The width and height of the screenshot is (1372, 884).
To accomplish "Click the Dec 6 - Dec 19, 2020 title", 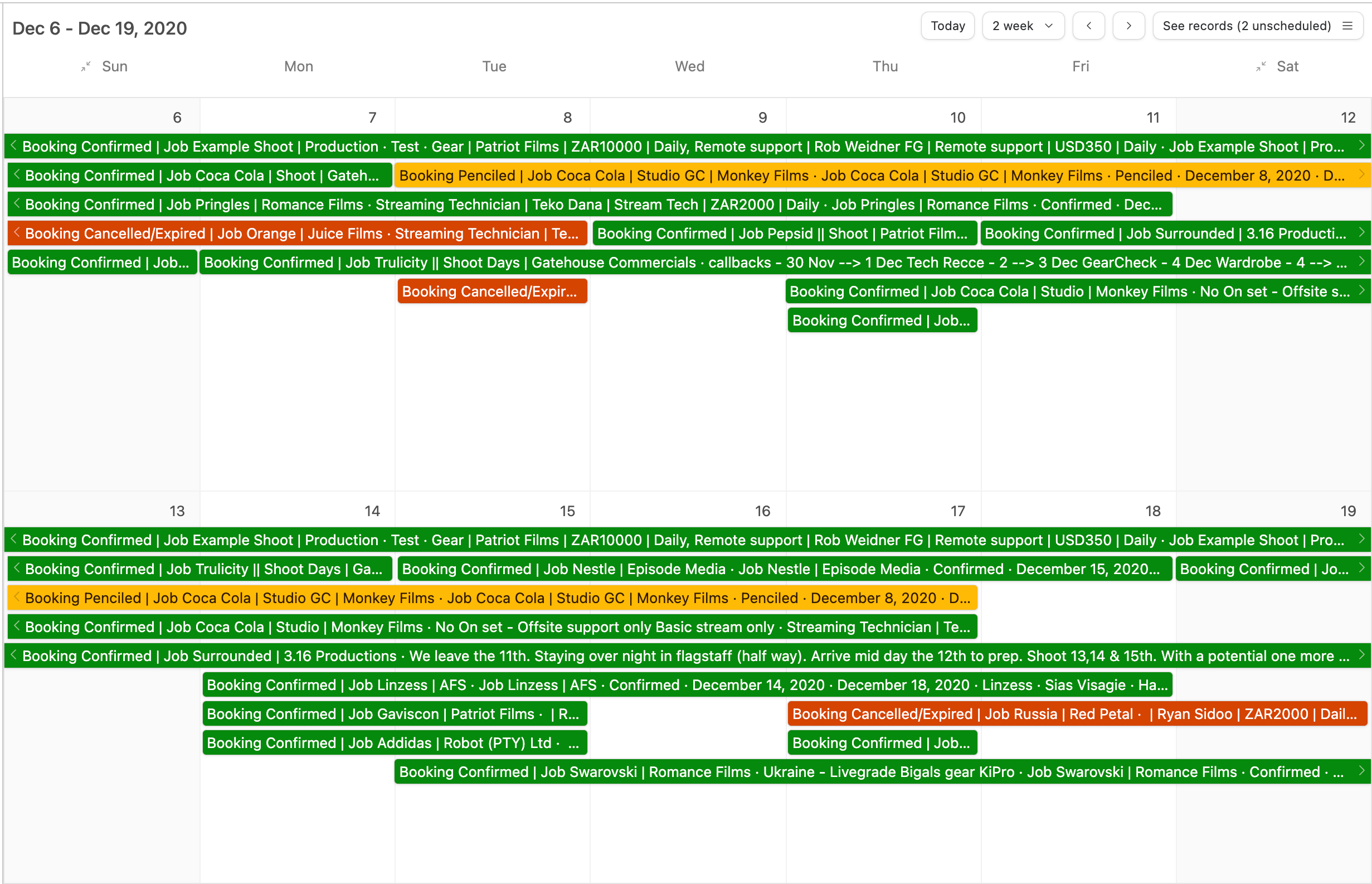I will tap(100, 28).
